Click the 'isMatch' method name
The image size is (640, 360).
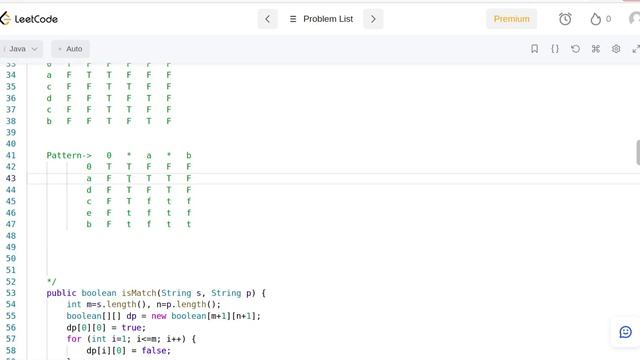(x=139, y=293)
